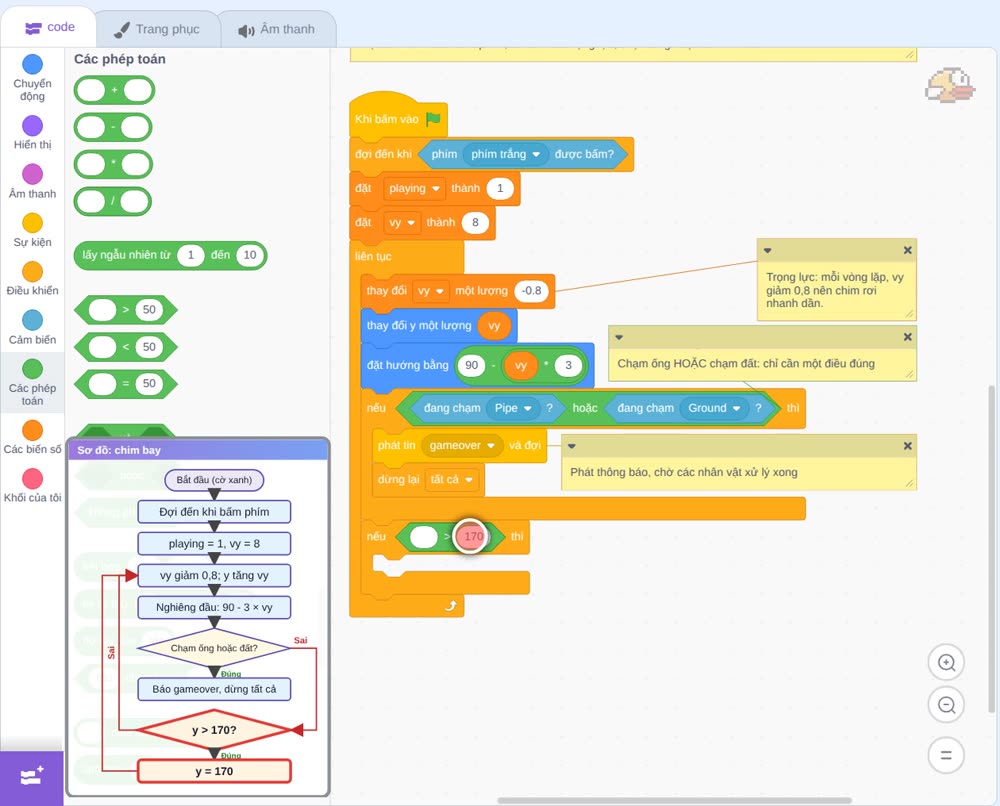Viewport: 1000px width, 806px height.
Task: Click the horizontal workspace scrollbar
Action: [674, 800]
